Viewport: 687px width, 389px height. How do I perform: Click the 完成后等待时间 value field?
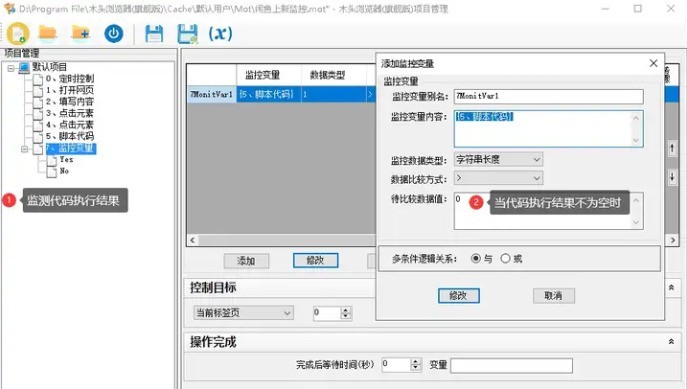pos(396,365)
